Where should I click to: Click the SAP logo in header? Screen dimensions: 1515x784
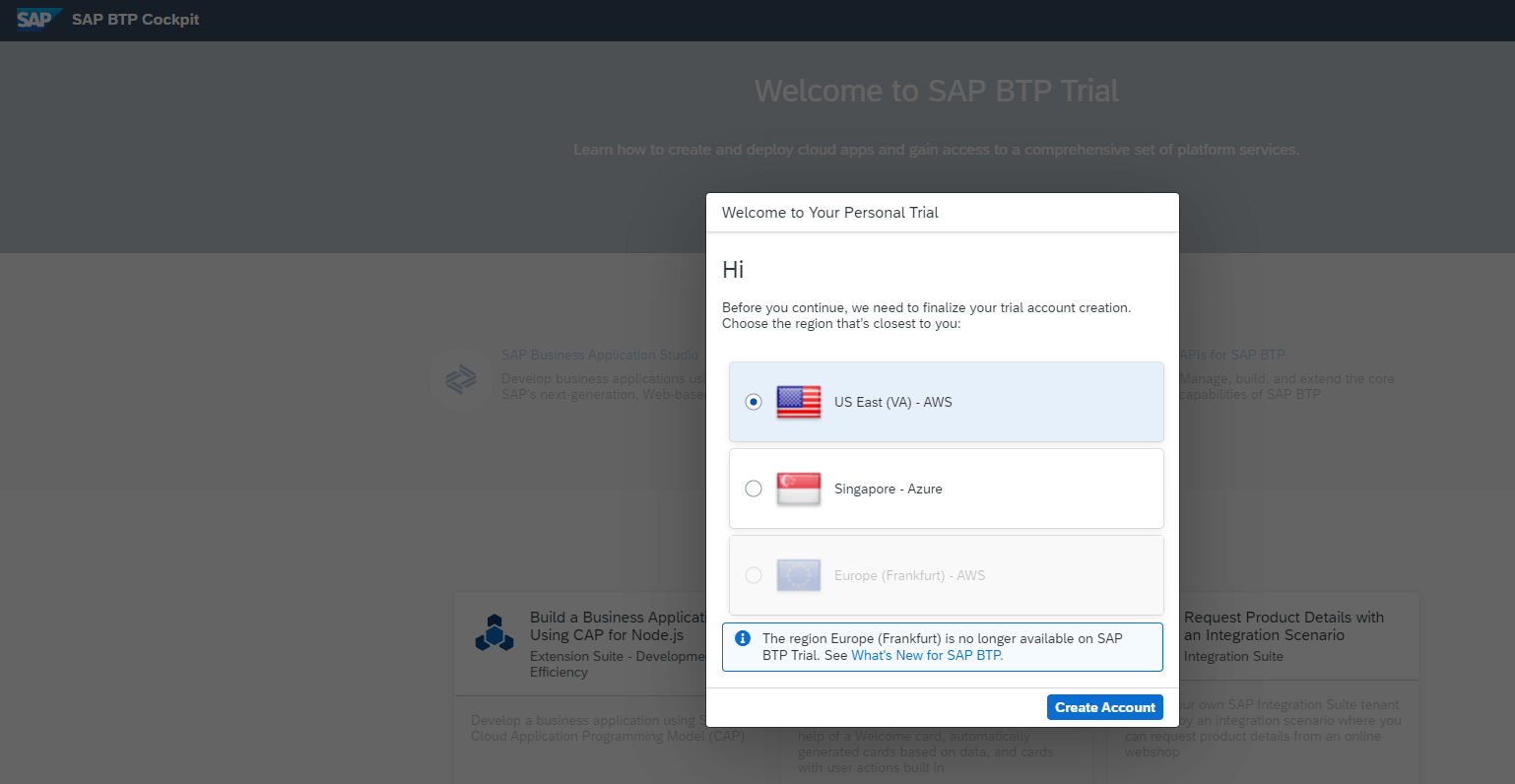[x=38, y=20]
